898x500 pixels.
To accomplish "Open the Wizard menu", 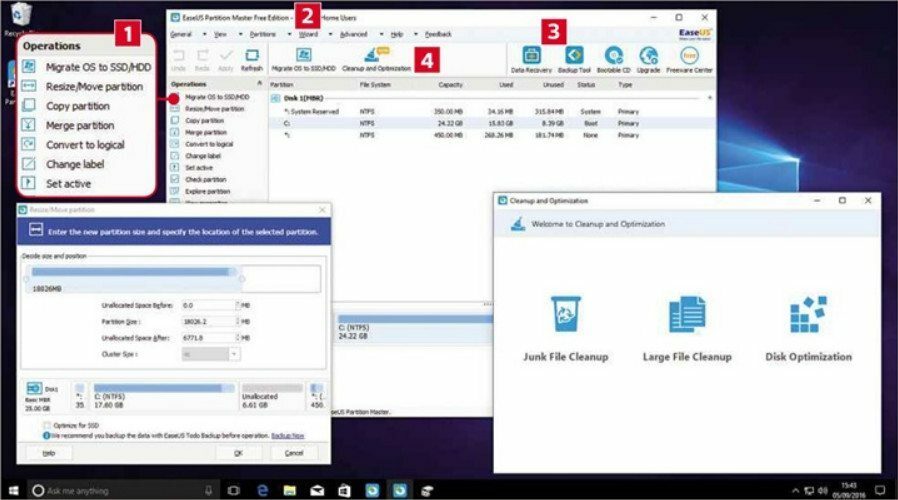I will coord(308,34).
